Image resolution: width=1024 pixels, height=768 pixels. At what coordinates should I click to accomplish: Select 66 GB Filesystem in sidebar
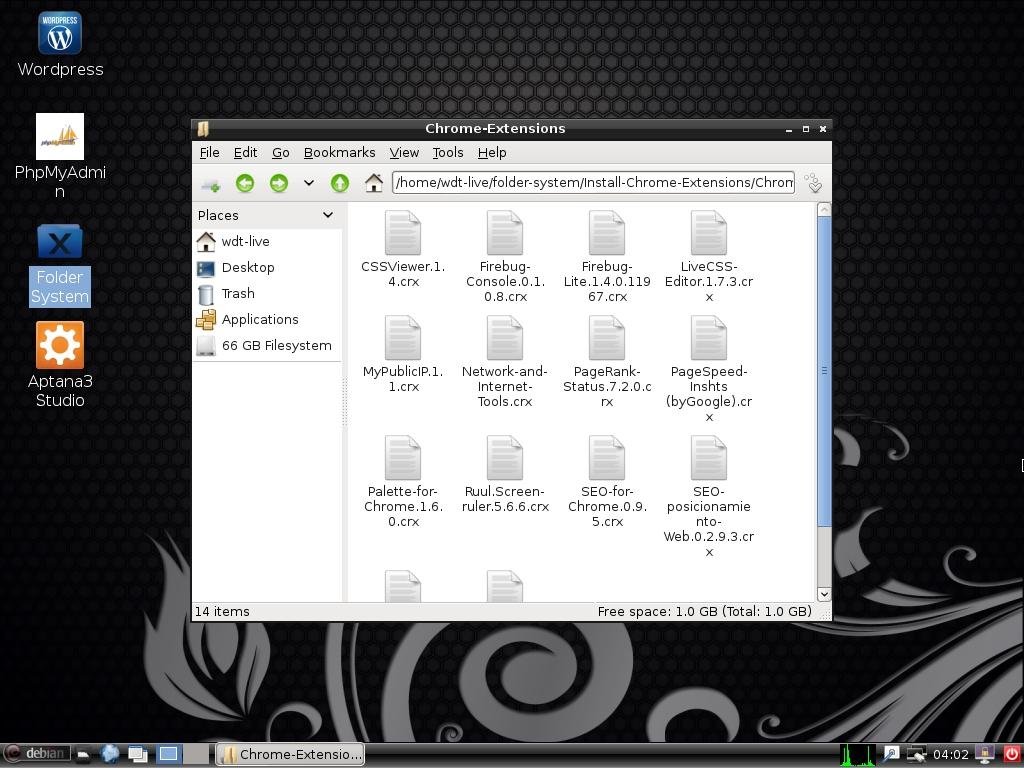(x=276, y=346)
